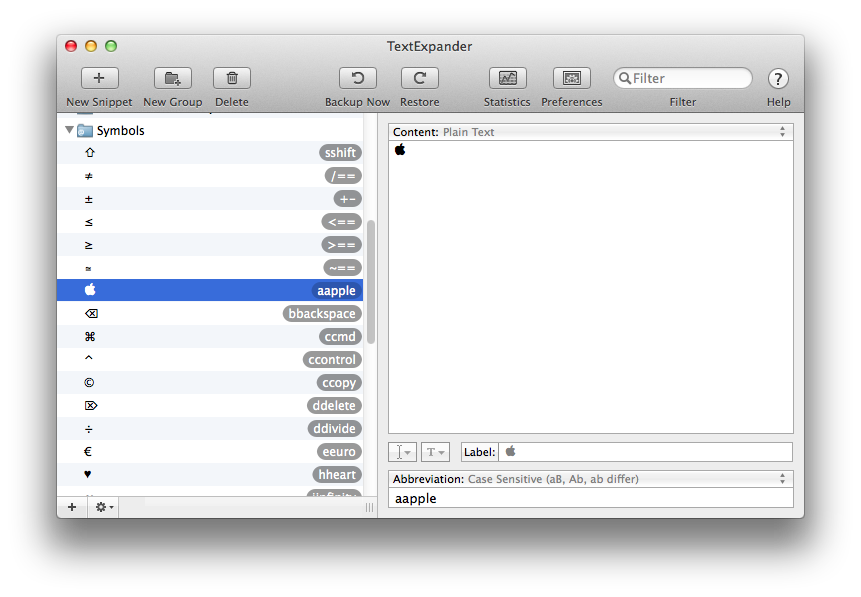Click the Restore arrow icon
The width and height of the screenshot is (861, 597).
coord(420,78)
